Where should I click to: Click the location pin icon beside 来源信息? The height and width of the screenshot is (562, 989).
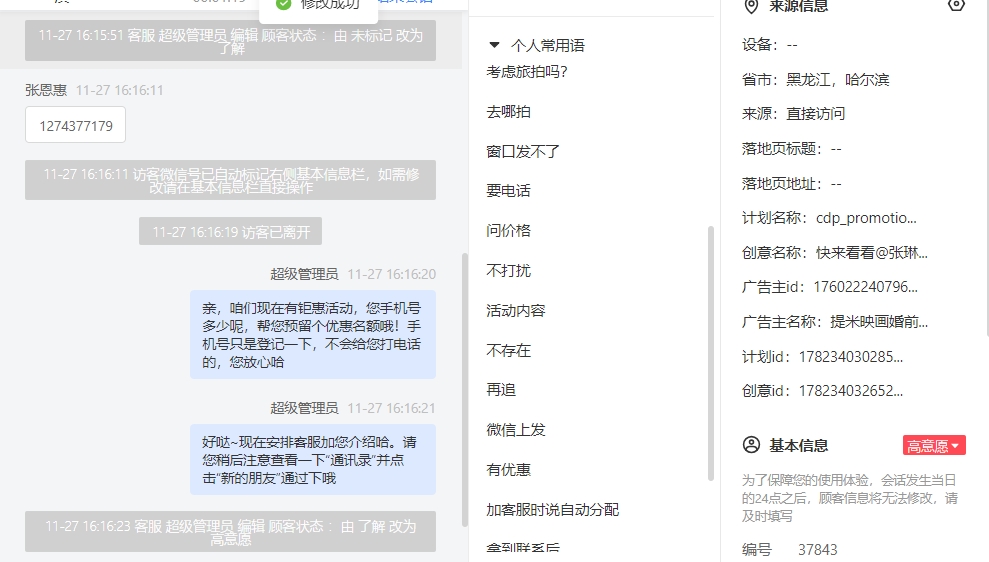point(751,7)
